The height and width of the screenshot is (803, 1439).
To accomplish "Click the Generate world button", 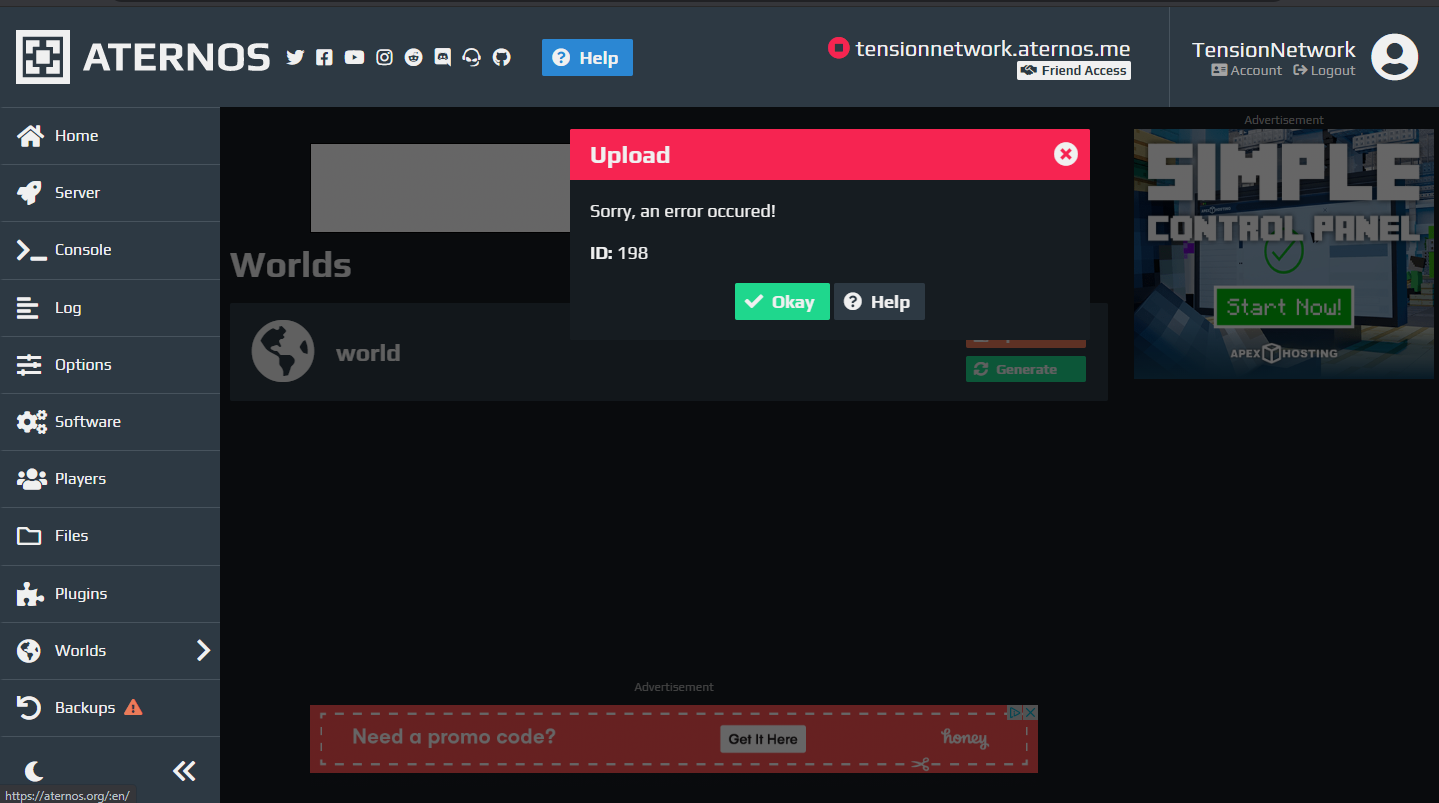I will pyautogui.click(x=1026, y=369).
